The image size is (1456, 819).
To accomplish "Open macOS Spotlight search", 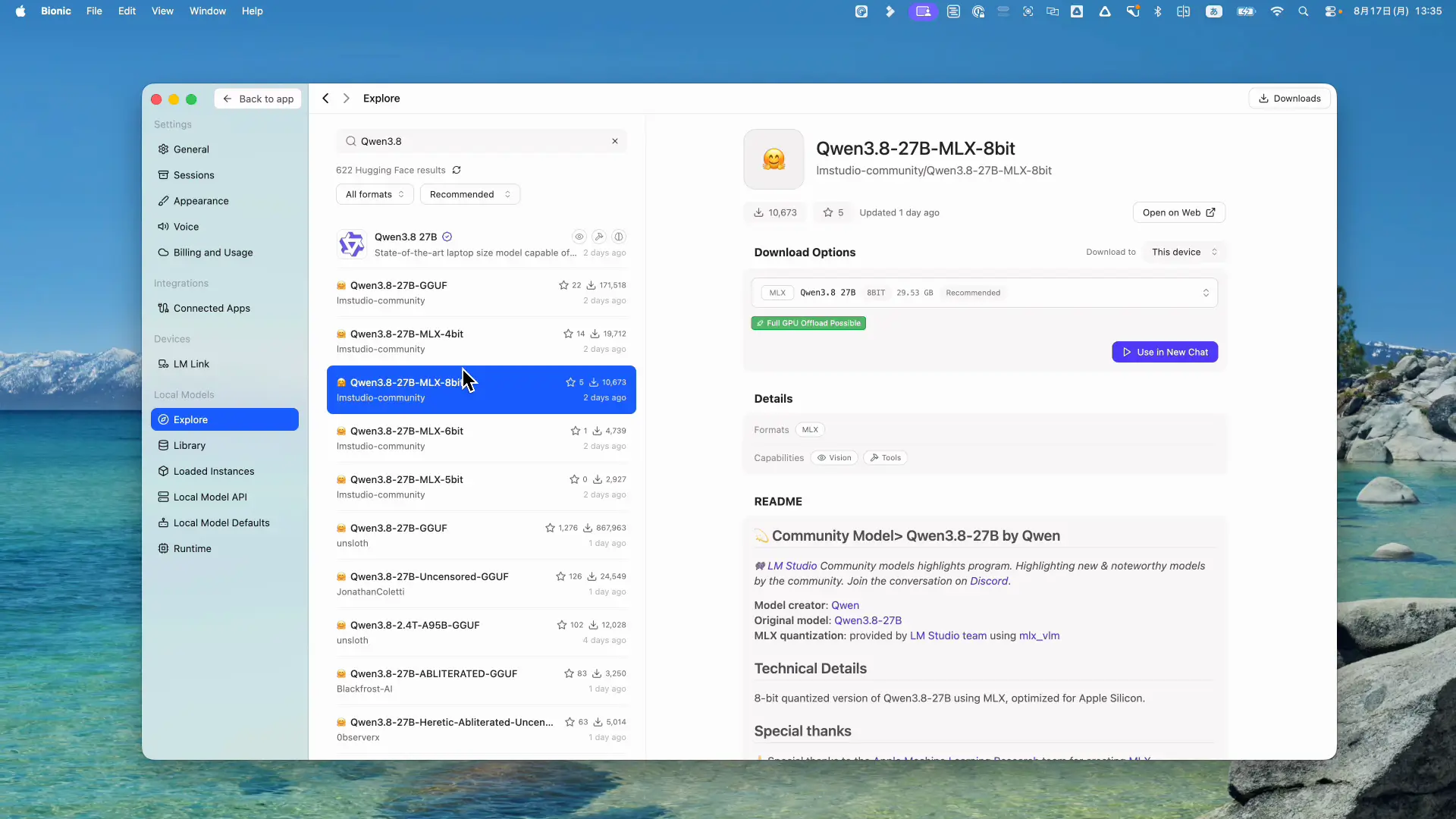I will (1304, 11).
